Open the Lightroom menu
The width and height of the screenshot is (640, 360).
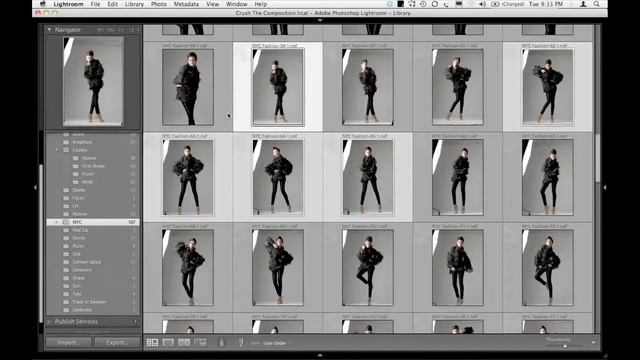(68, 4)
